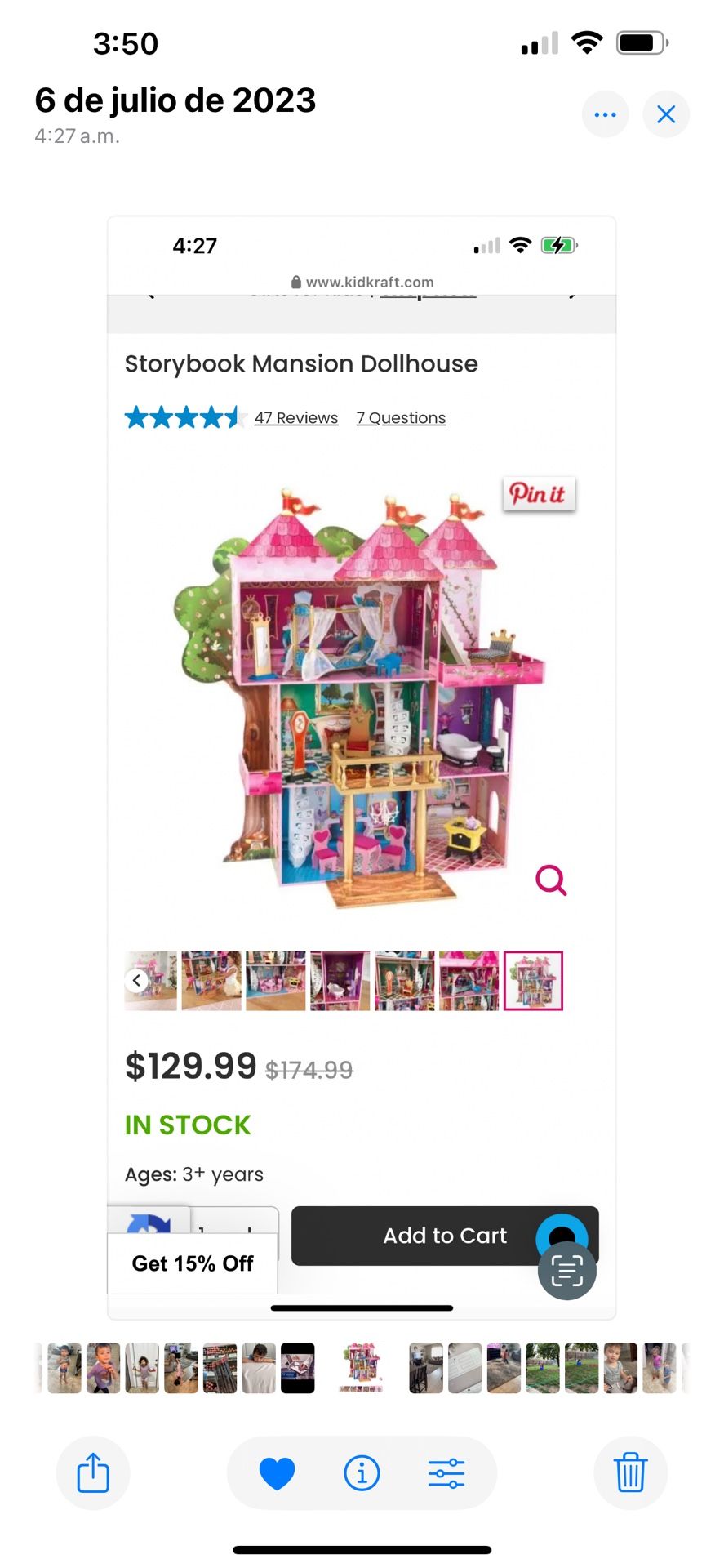Click the Pin it button
Screen dimensions: 724x1568
(x=539, y=494)
